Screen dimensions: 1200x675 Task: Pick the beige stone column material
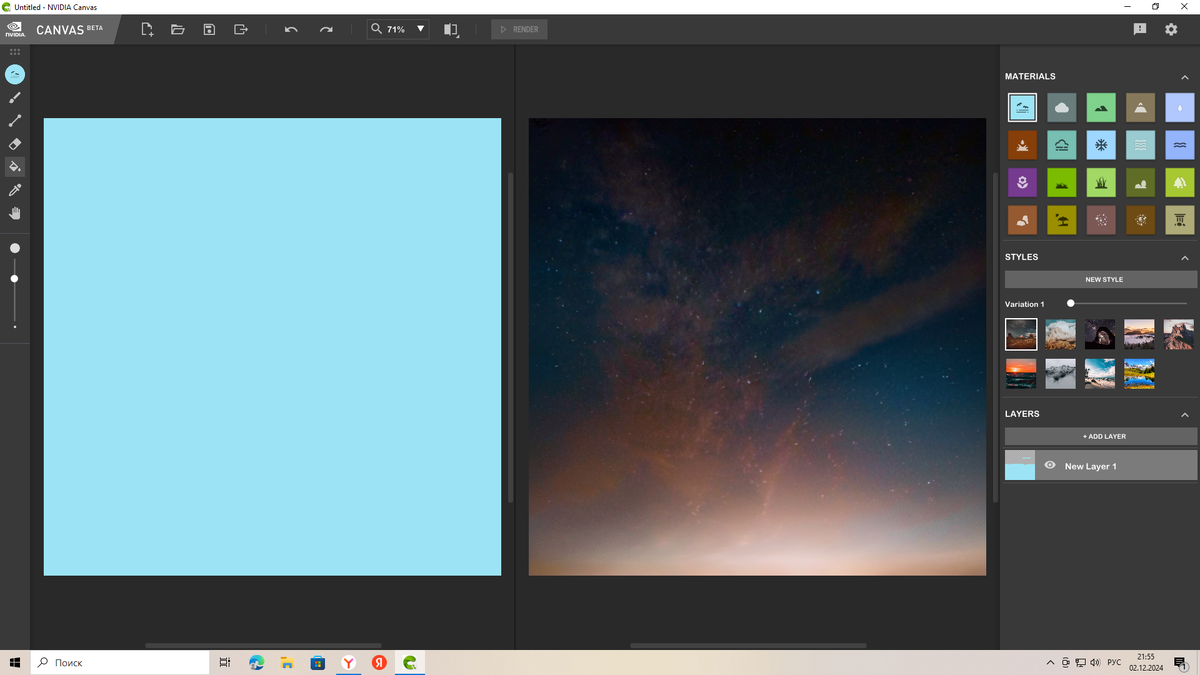click(x=1180, y=220)
